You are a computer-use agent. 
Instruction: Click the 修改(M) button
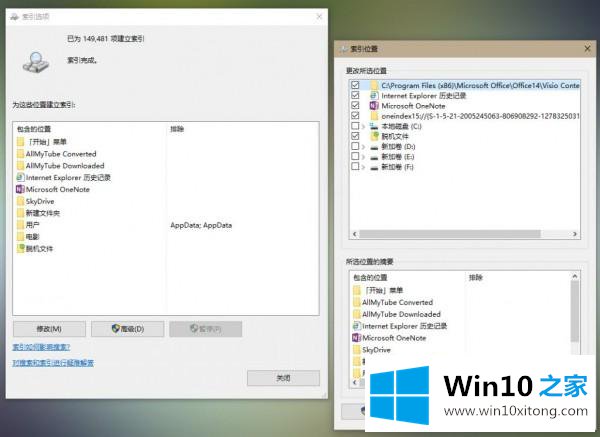click(49, 329)
